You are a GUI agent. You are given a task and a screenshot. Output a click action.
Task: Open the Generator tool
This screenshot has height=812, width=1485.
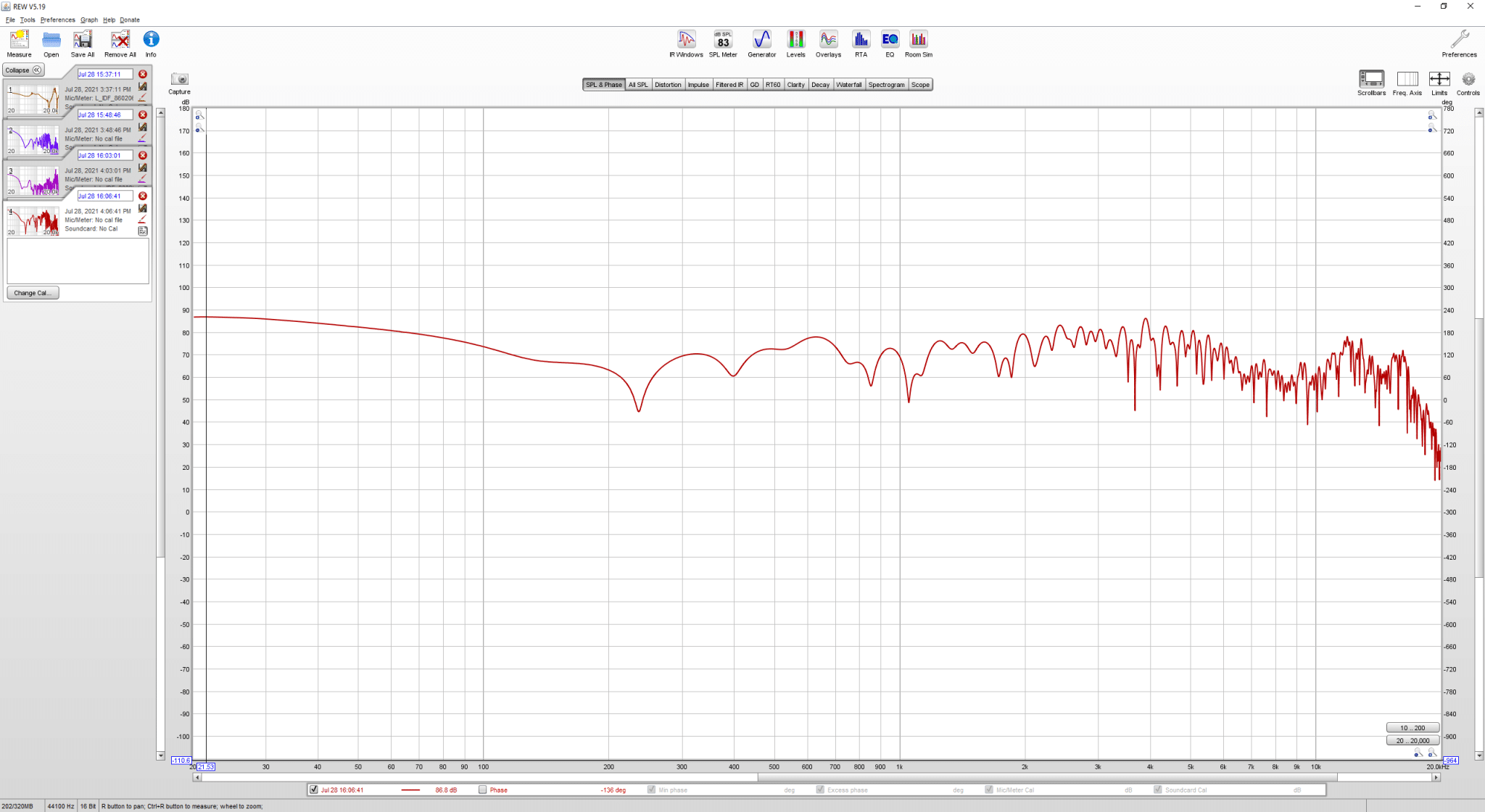[x=761, y=43]
